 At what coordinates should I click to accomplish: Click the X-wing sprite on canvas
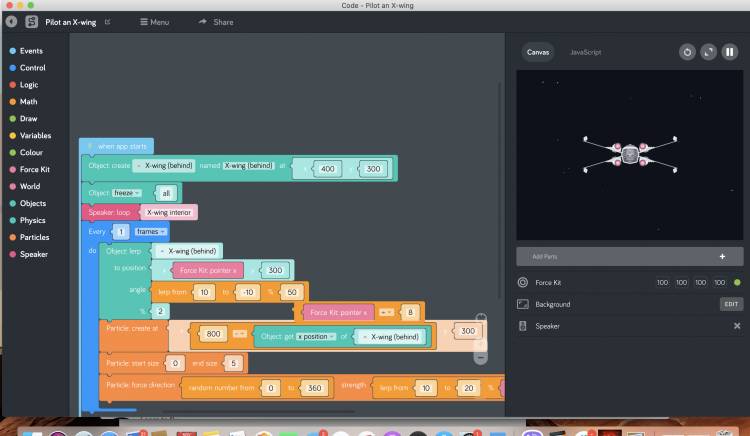[630, 154]
